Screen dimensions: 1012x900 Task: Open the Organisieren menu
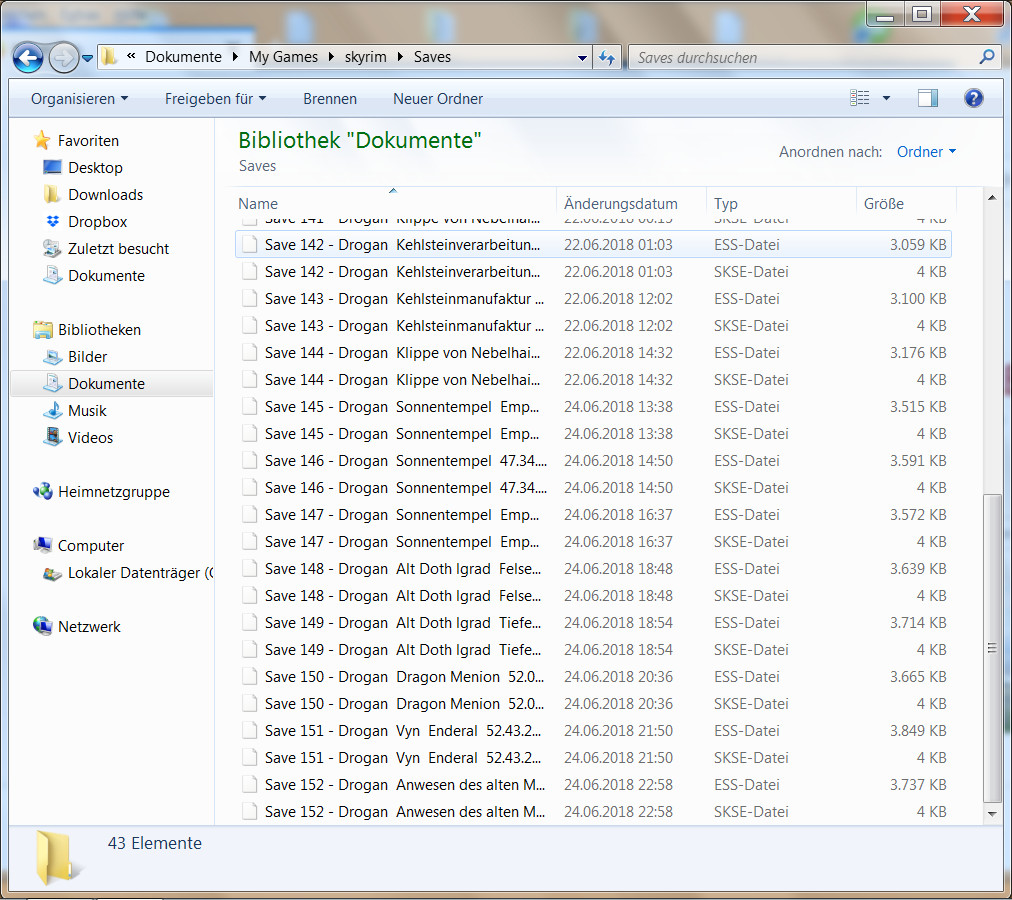79,99
